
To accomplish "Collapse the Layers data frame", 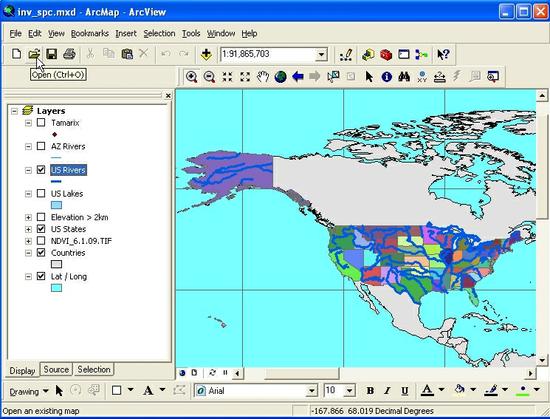I will click(14, 111).
